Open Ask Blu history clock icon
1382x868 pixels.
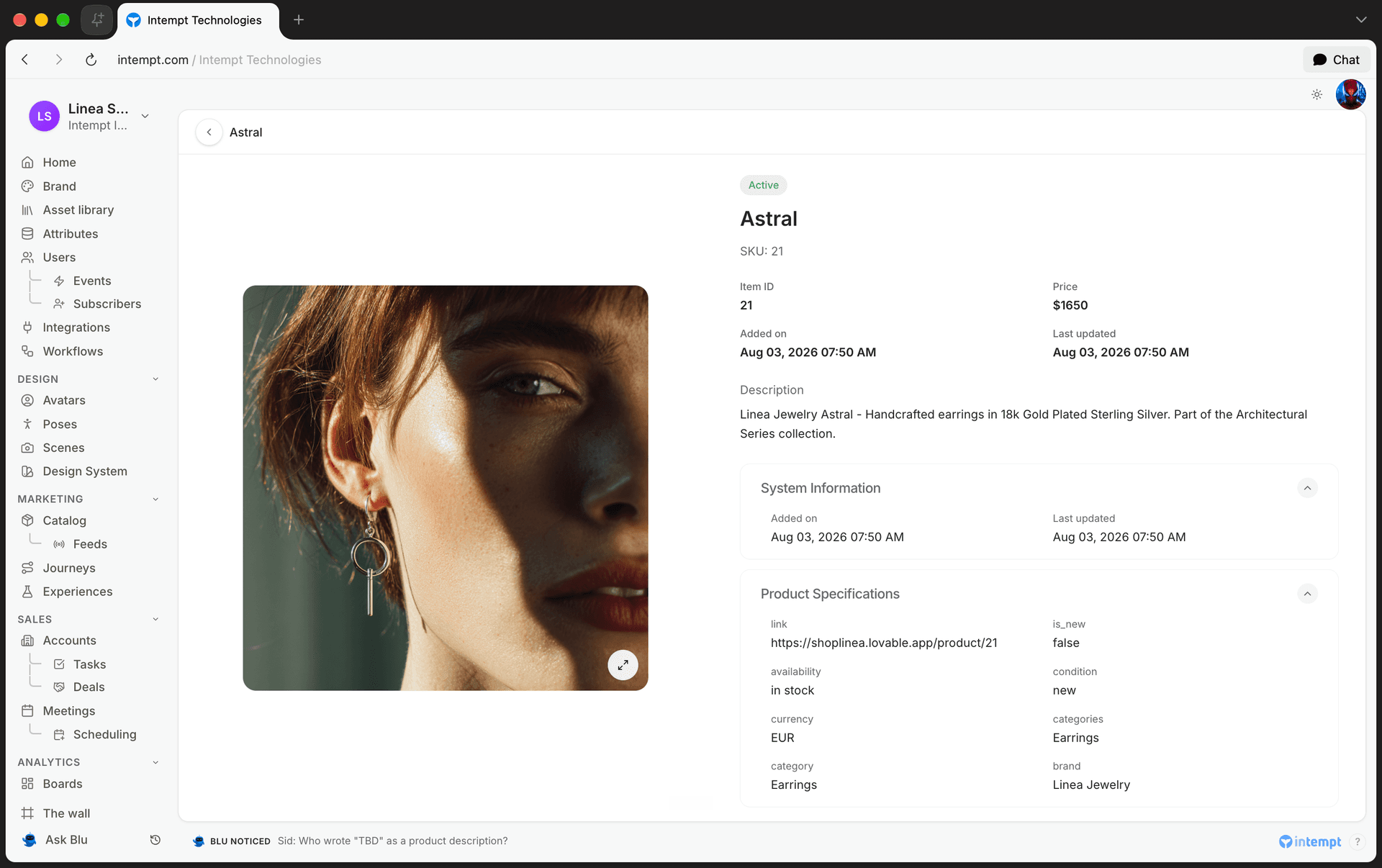point(155,840)
